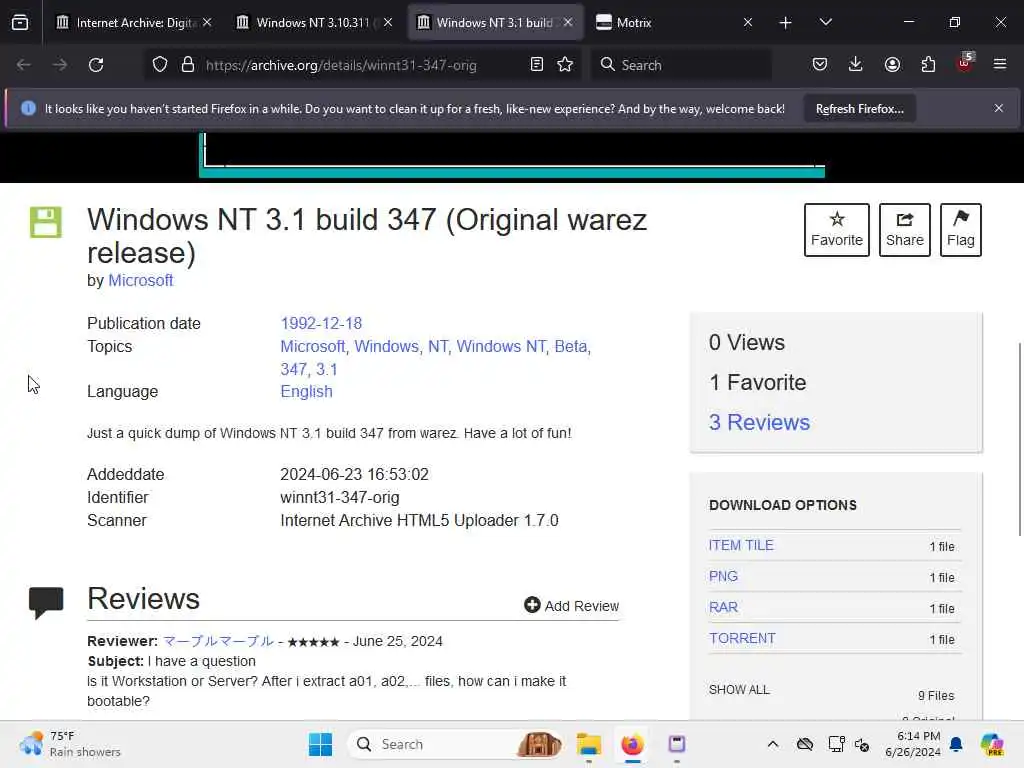
Task: Open publication date 1992-12-18 link
Action: pyautogui.click(x=321, y=323)
